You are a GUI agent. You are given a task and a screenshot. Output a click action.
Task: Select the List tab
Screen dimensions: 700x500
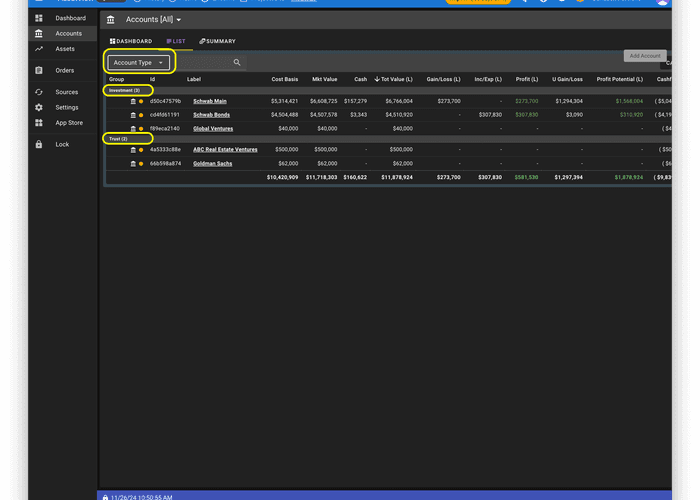tap(176, 41)
